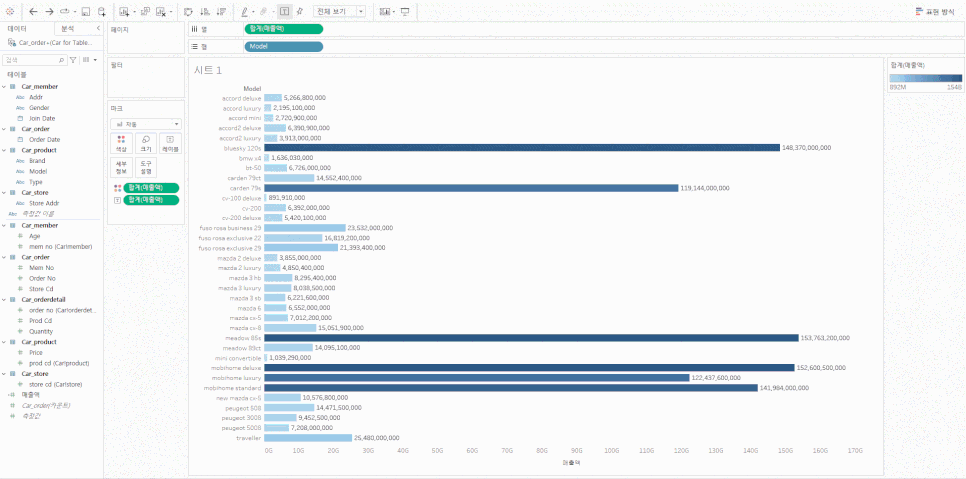
Task: Click the show/hide cards icon
Action: coord(384,12)
